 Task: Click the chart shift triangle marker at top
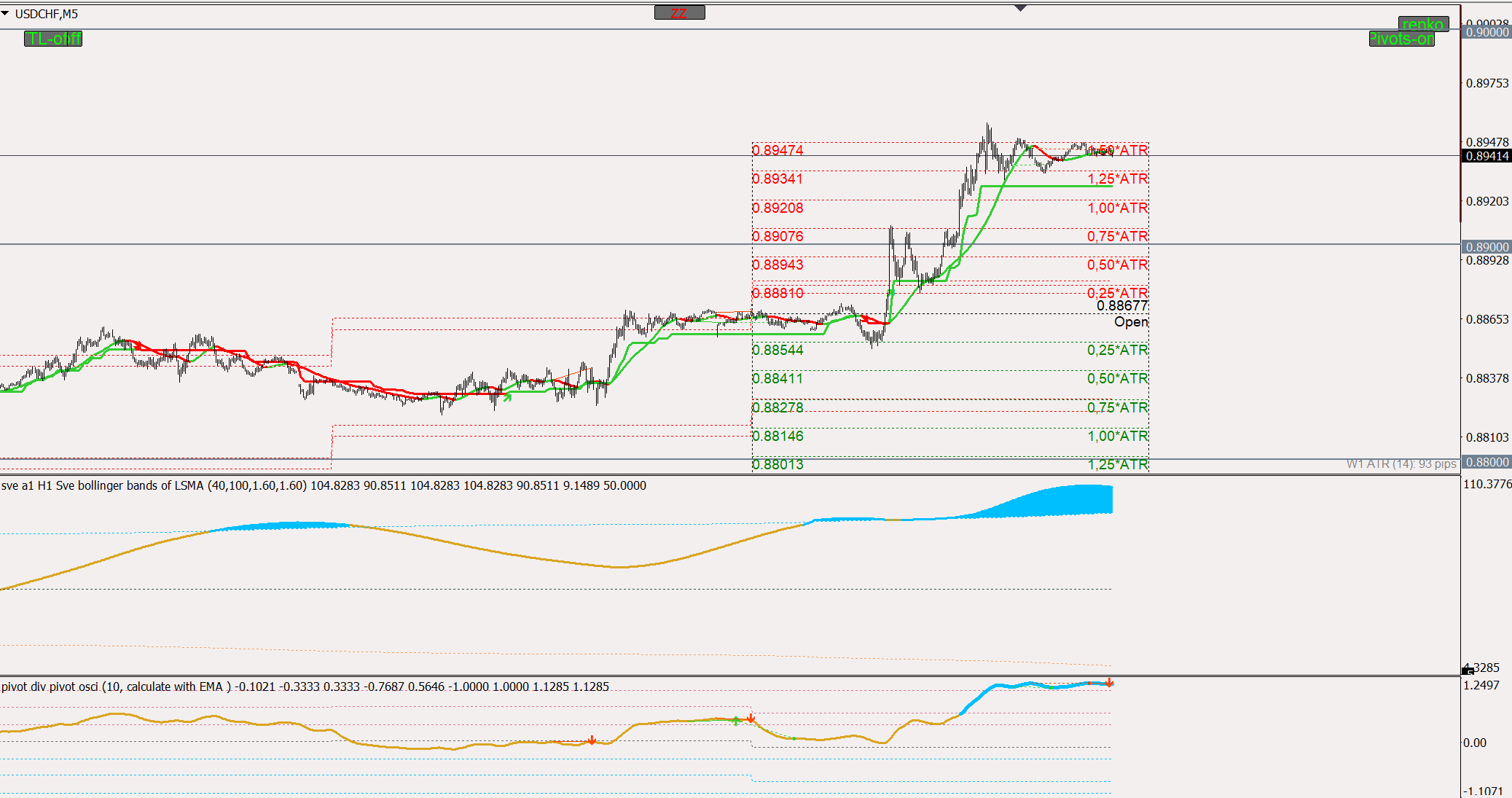pos(1020,8)
